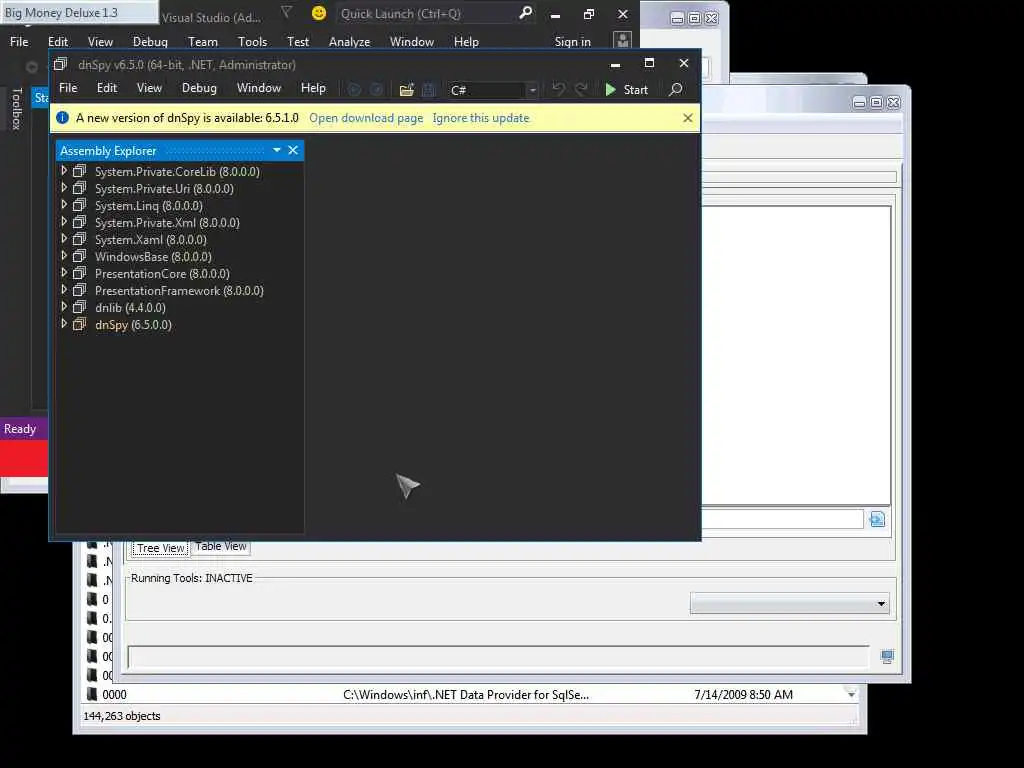
Task: Click the Open download page link
Action: tap(366, 118)
